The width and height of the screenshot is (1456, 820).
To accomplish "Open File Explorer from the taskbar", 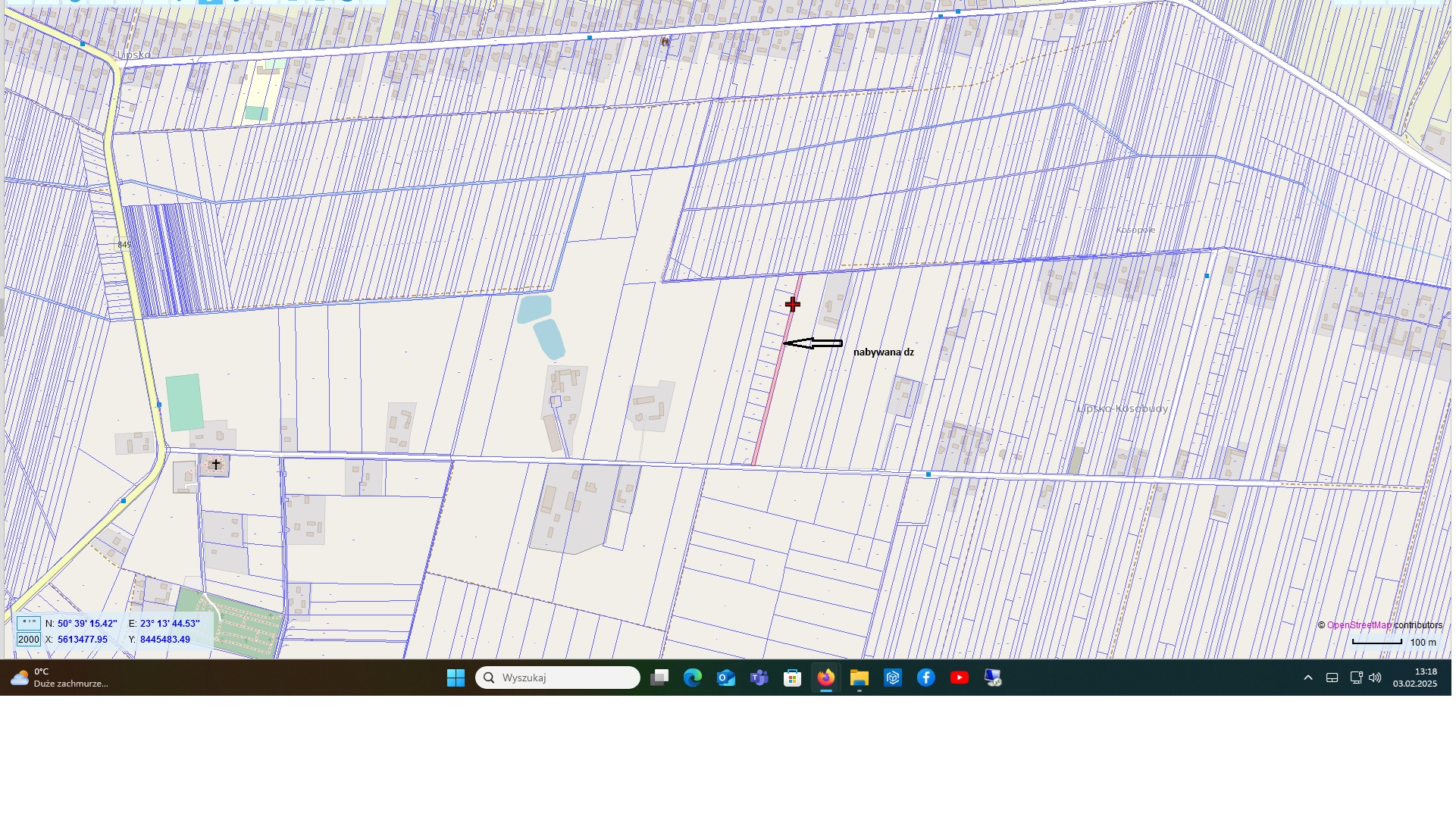I will click(x=859, y=678).
